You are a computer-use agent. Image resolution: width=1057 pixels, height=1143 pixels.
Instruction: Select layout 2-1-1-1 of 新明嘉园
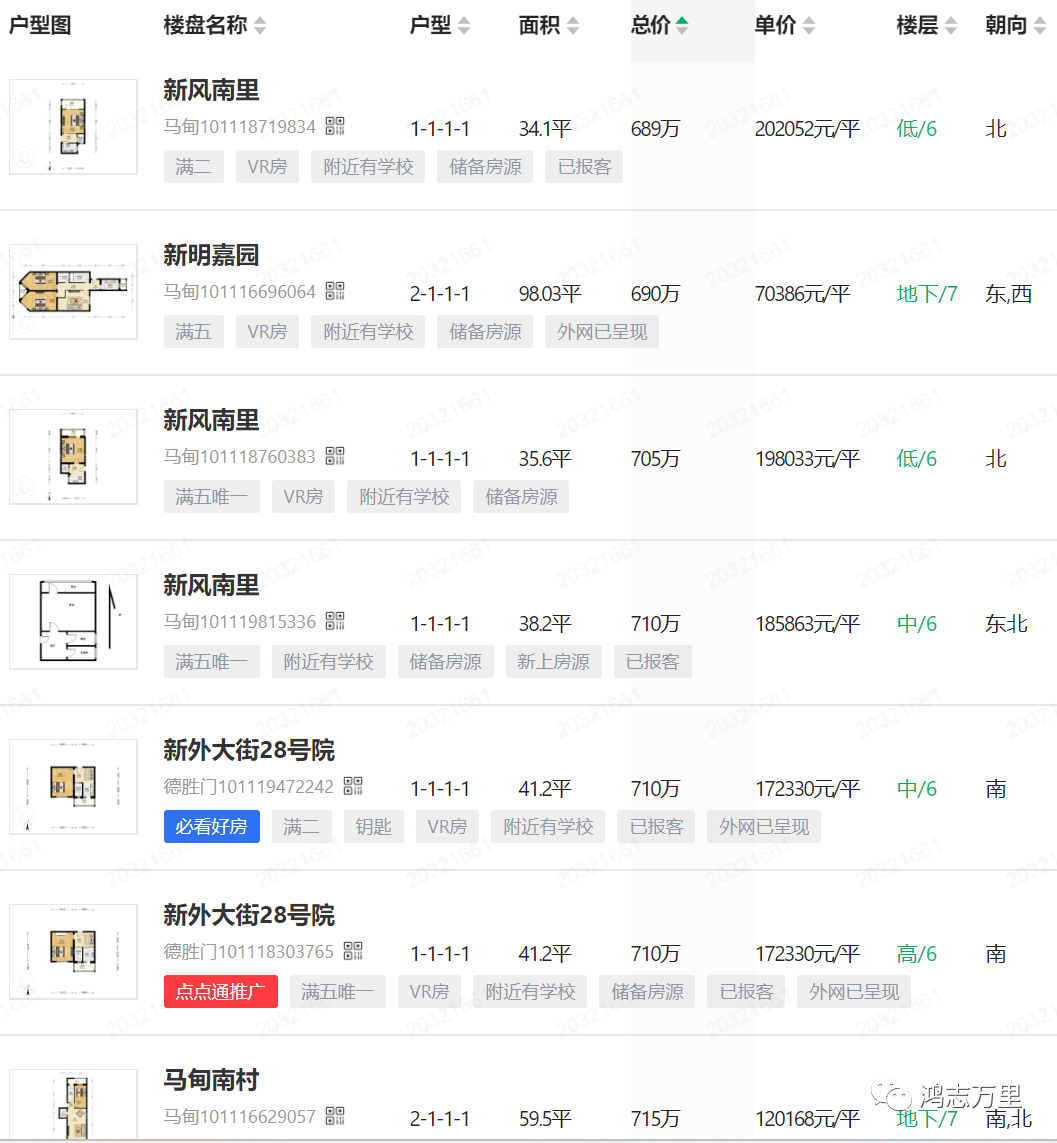440,294
